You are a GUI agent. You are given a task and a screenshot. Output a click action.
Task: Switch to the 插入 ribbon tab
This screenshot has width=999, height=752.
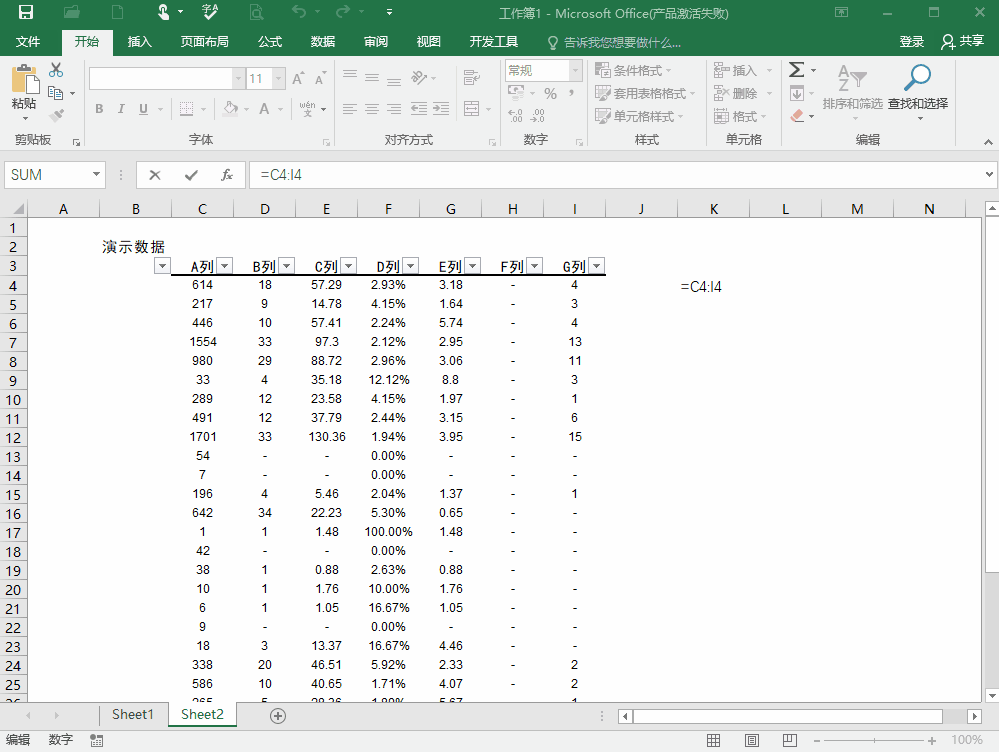[141, 41]
